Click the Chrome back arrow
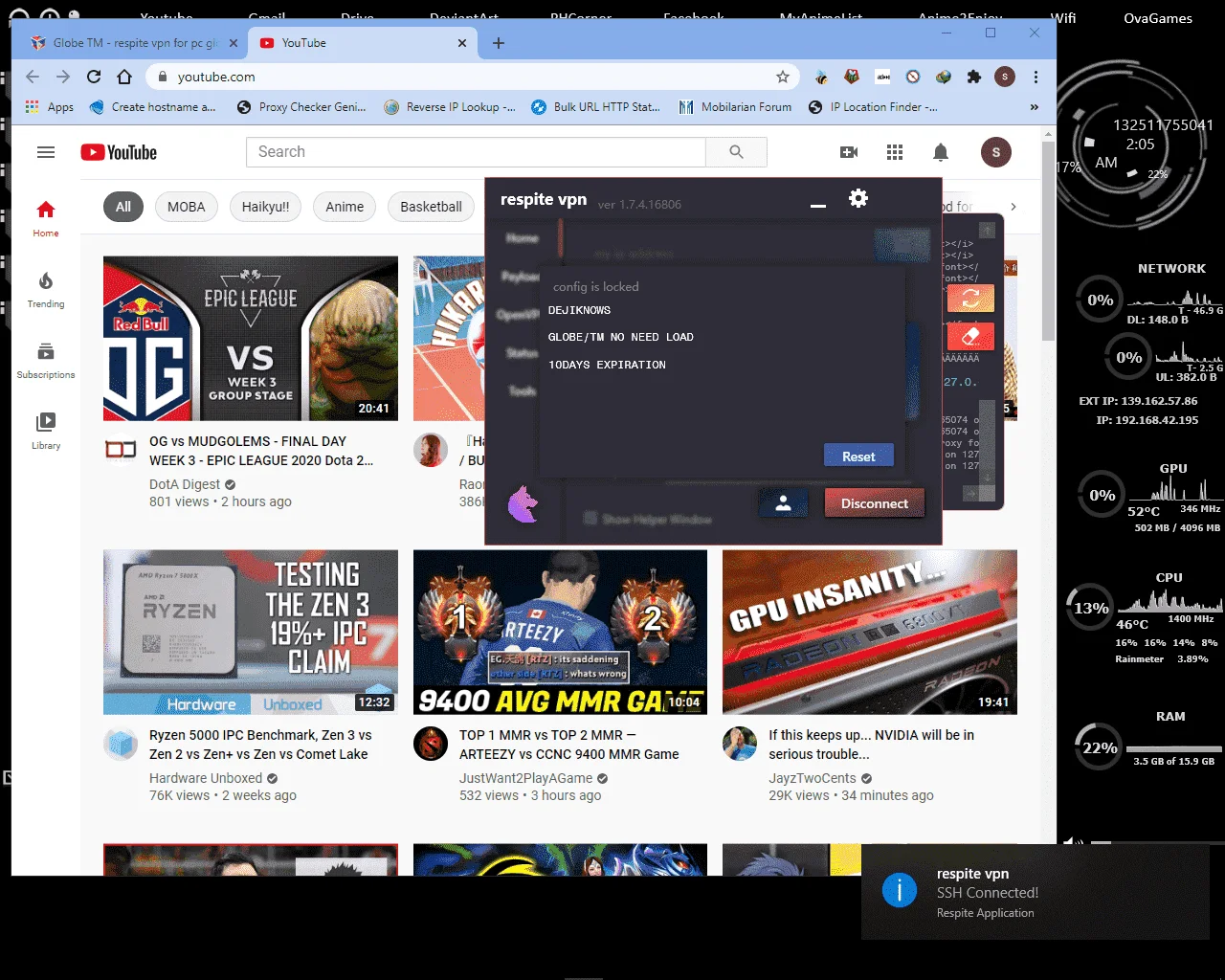Screen dimensions: 1225x980 click(x=33, y=77)
